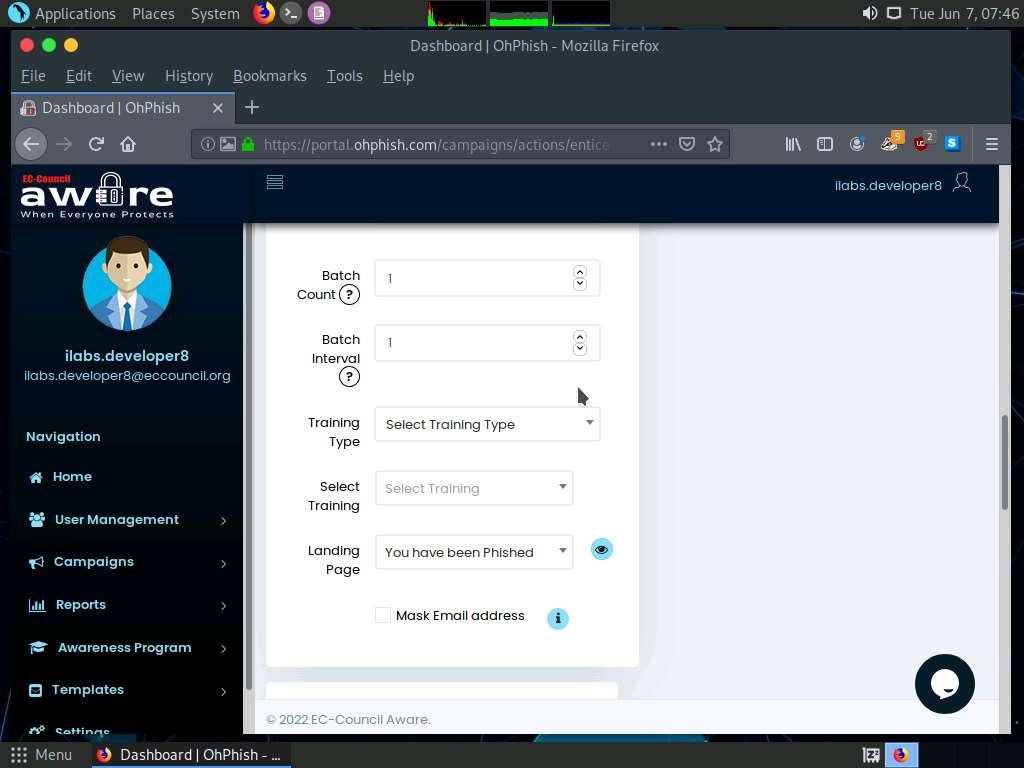Preview landing page with the eye icon
The image size is (1024, 768).
(x=601, y=550)
